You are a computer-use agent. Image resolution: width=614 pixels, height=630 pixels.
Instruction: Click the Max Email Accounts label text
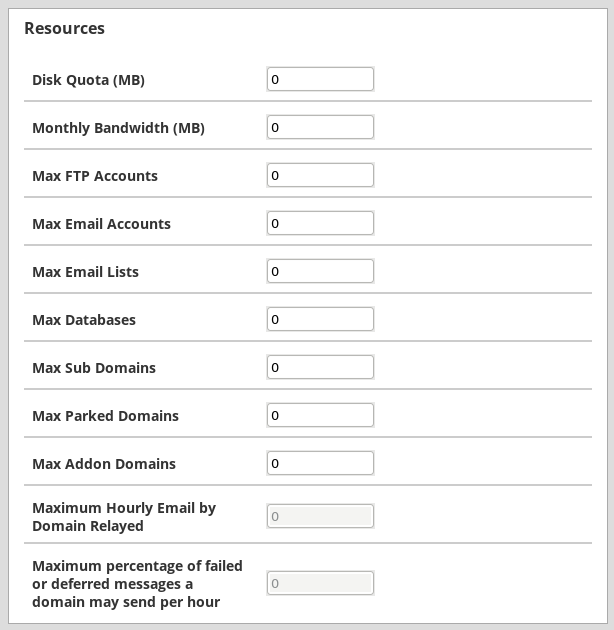click(x=101, y=224)
